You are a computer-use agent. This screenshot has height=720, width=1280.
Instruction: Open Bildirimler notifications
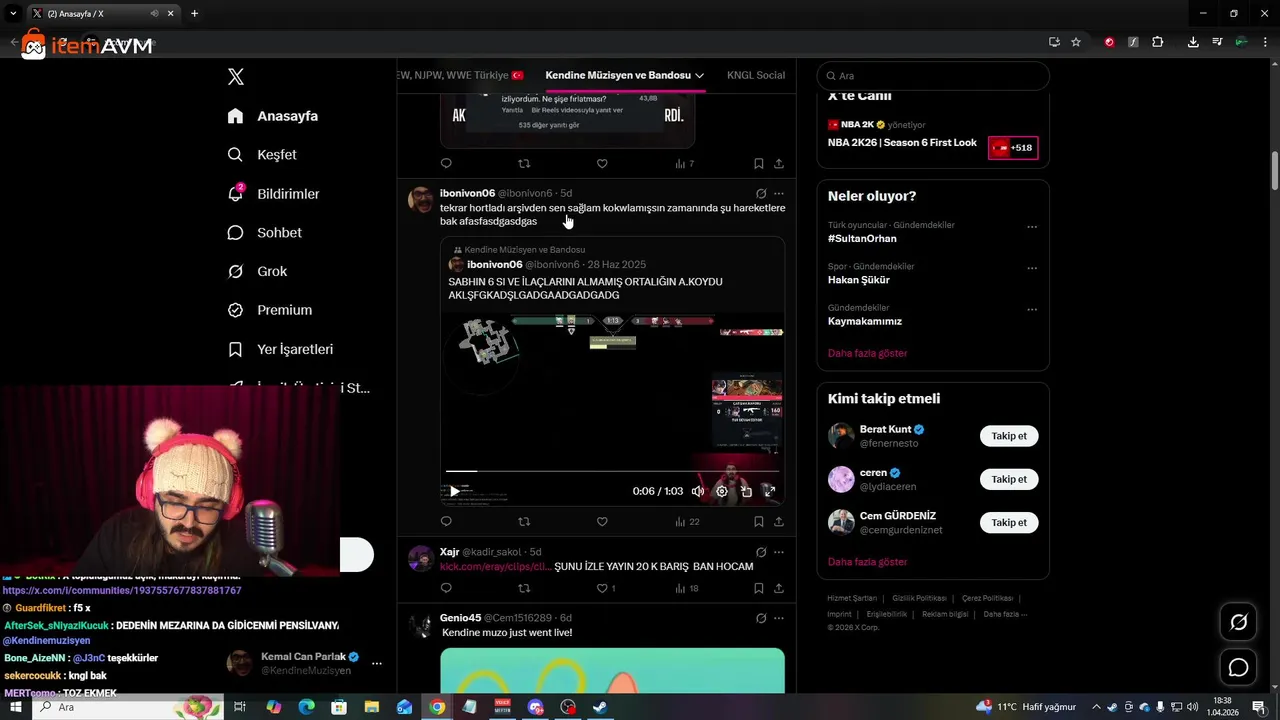coord(274,194)
